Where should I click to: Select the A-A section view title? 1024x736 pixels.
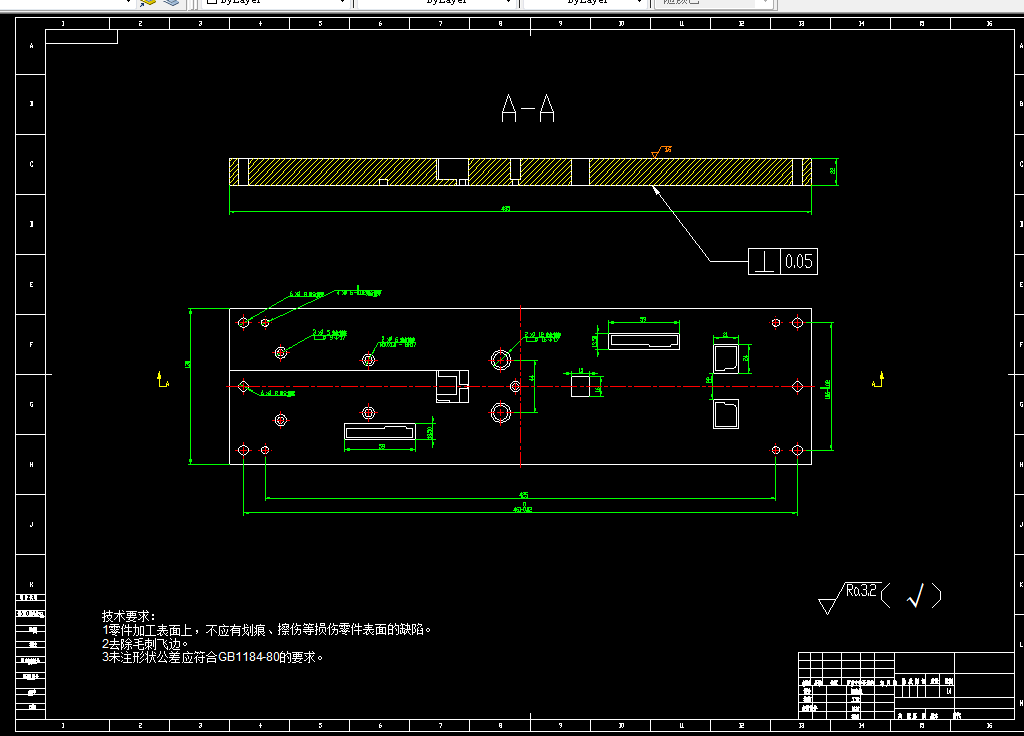pyautogui.click(x=528, y=108)
